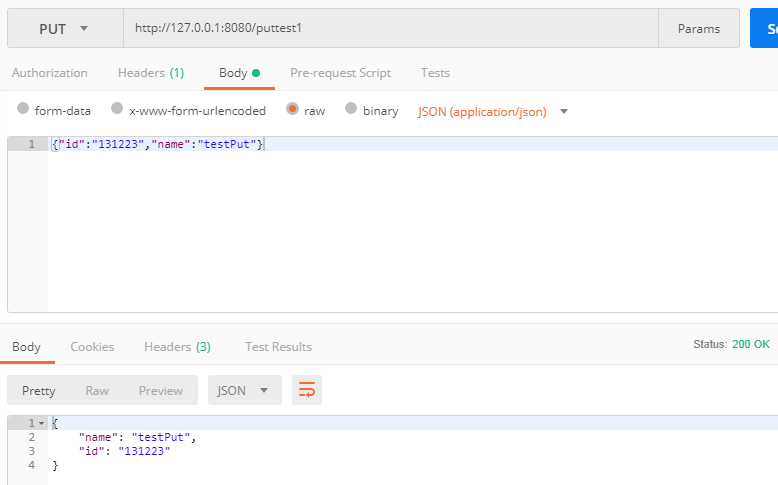Toggle line wrap icon in response
This screenshot has width=778, height=485.
pyautogui.click(x=307, y=390)
